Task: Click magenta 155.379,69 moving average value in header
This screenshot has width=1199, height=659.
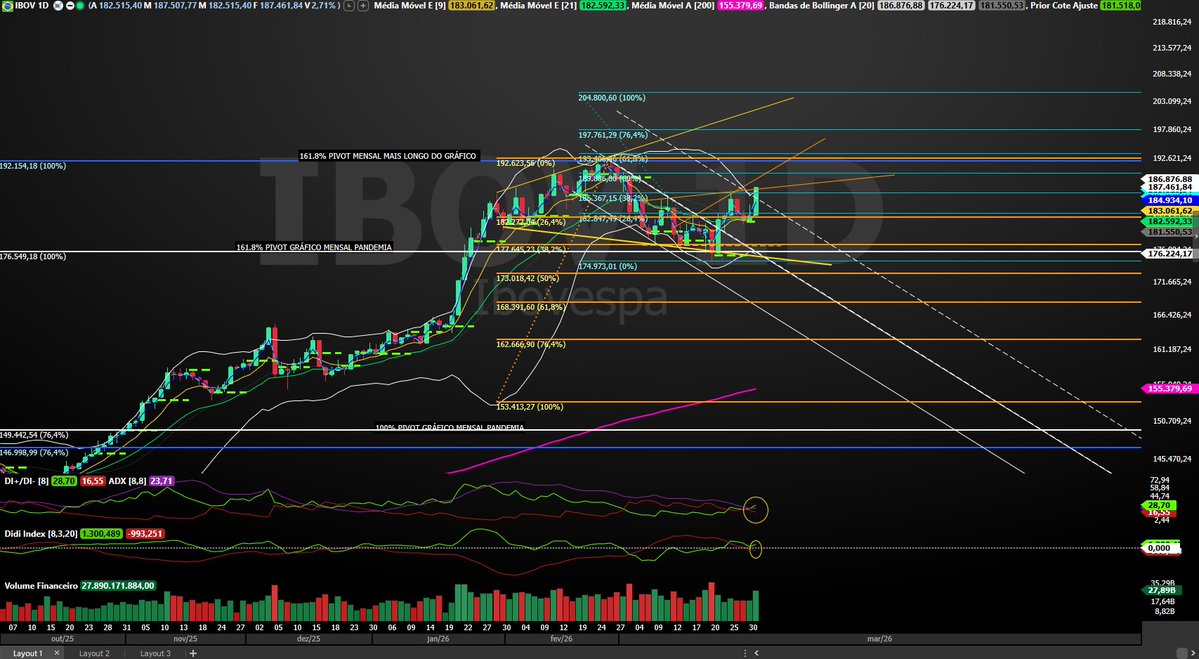Action: pos(740,5)
